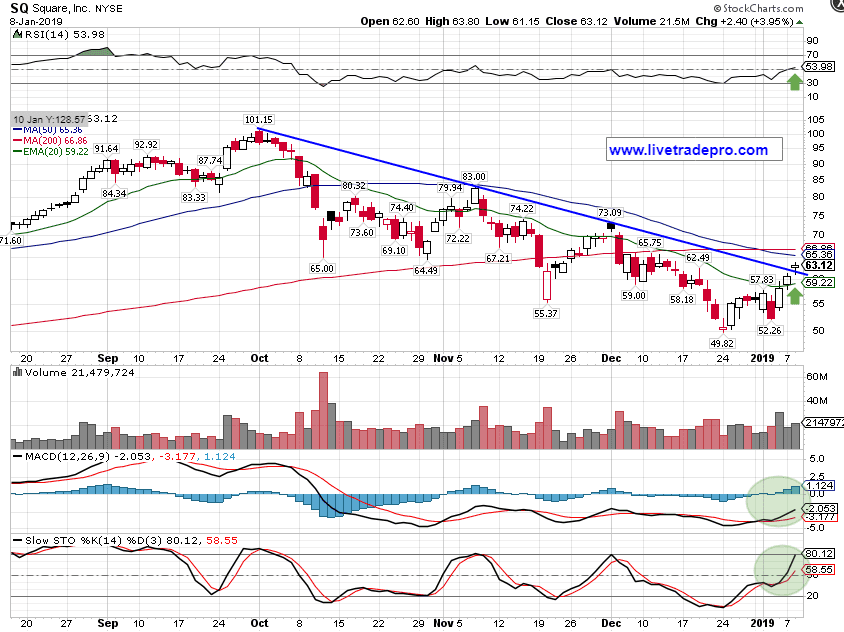Select the MA(50) 65.36 legend entry

(49, 130)
